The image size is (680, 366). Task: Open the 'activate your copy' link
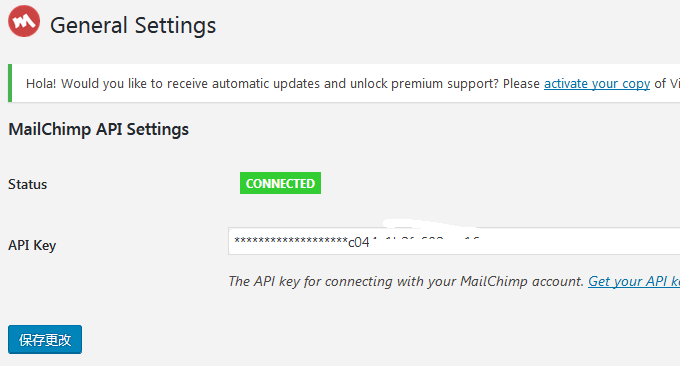pyautogui.click(x=597, y=83)
